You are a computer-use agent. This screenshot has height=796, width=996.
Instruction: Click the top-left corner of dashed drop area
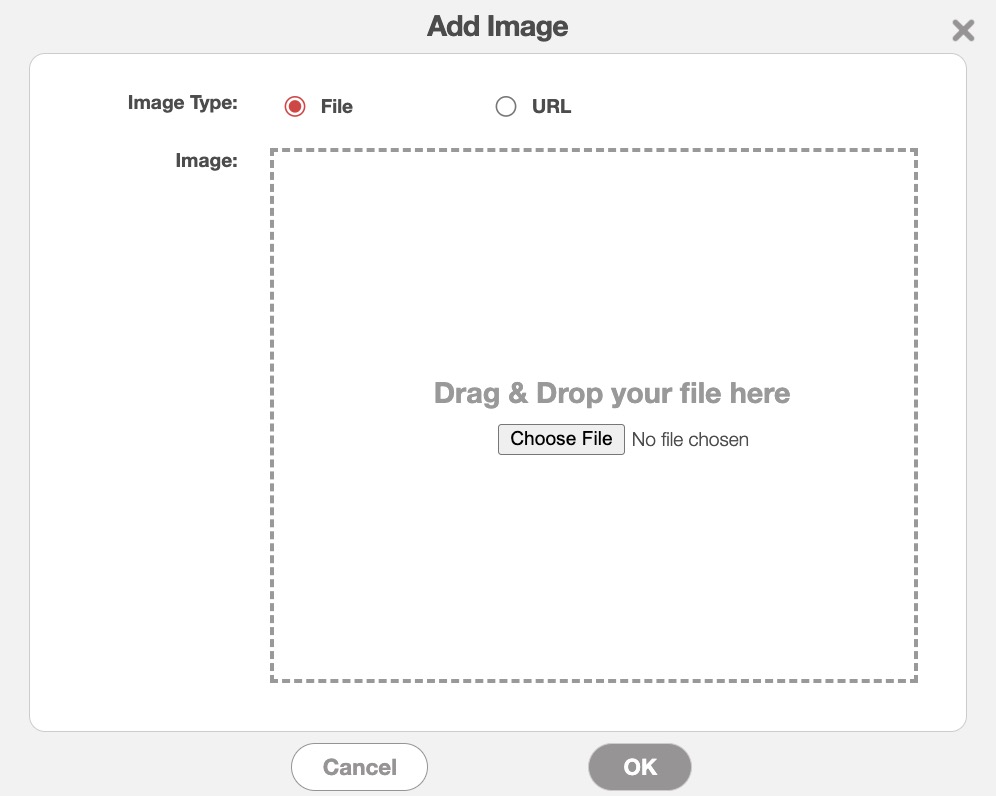(x=272, y=152)
